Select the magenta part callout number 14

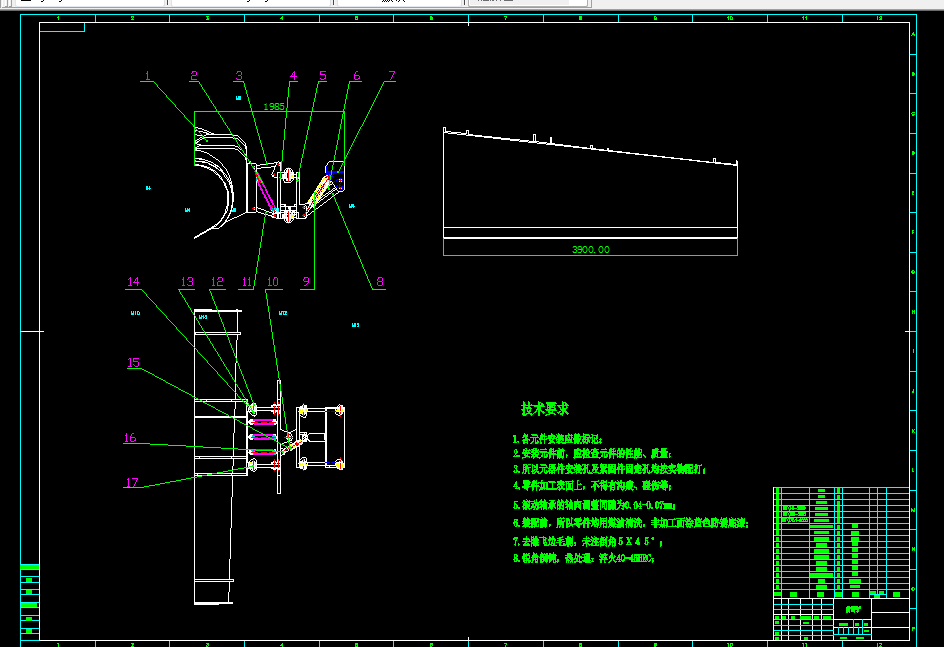133,282
